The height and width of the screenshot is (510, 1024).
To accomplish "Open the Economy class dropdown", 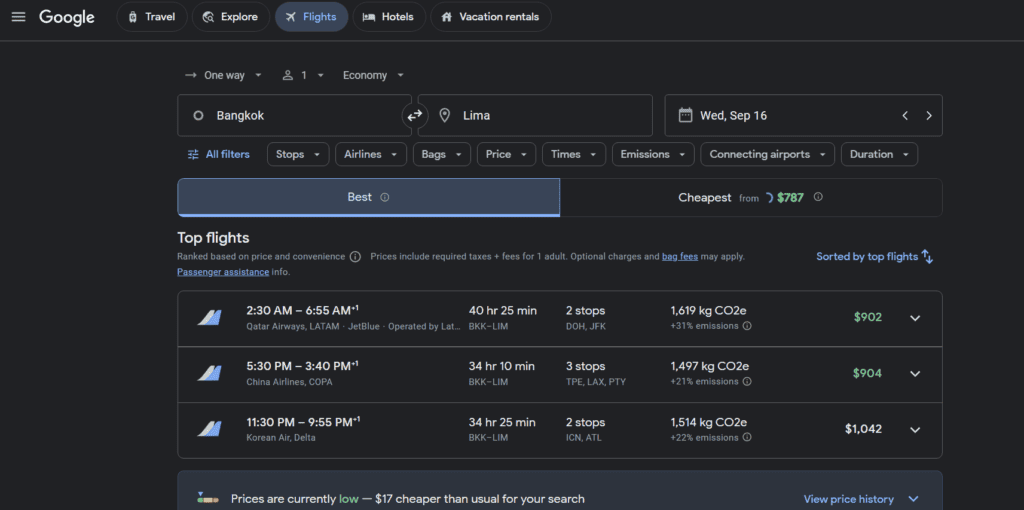I will pos(374,75).
